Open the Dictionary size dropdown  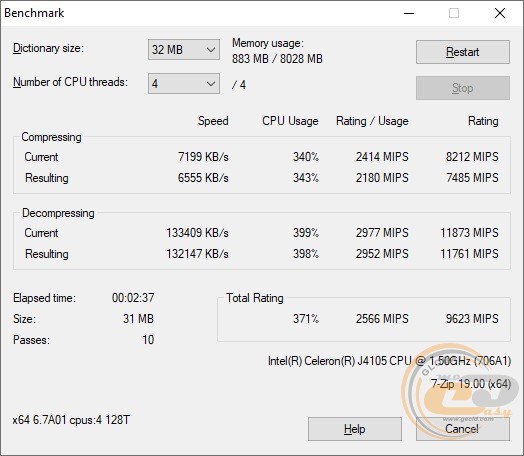(184, 50)
